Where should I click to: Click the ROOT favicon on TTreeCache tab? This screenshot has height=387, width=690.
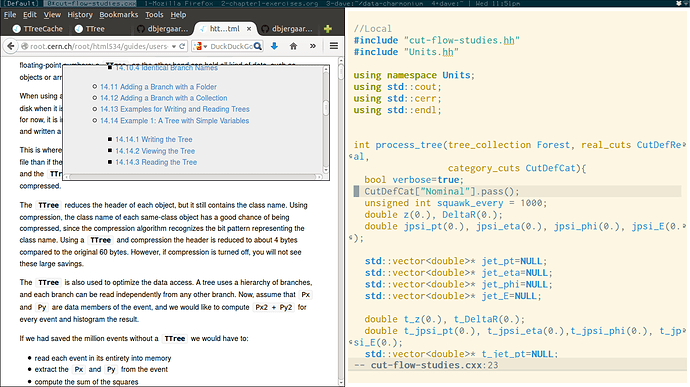(17, 29)
